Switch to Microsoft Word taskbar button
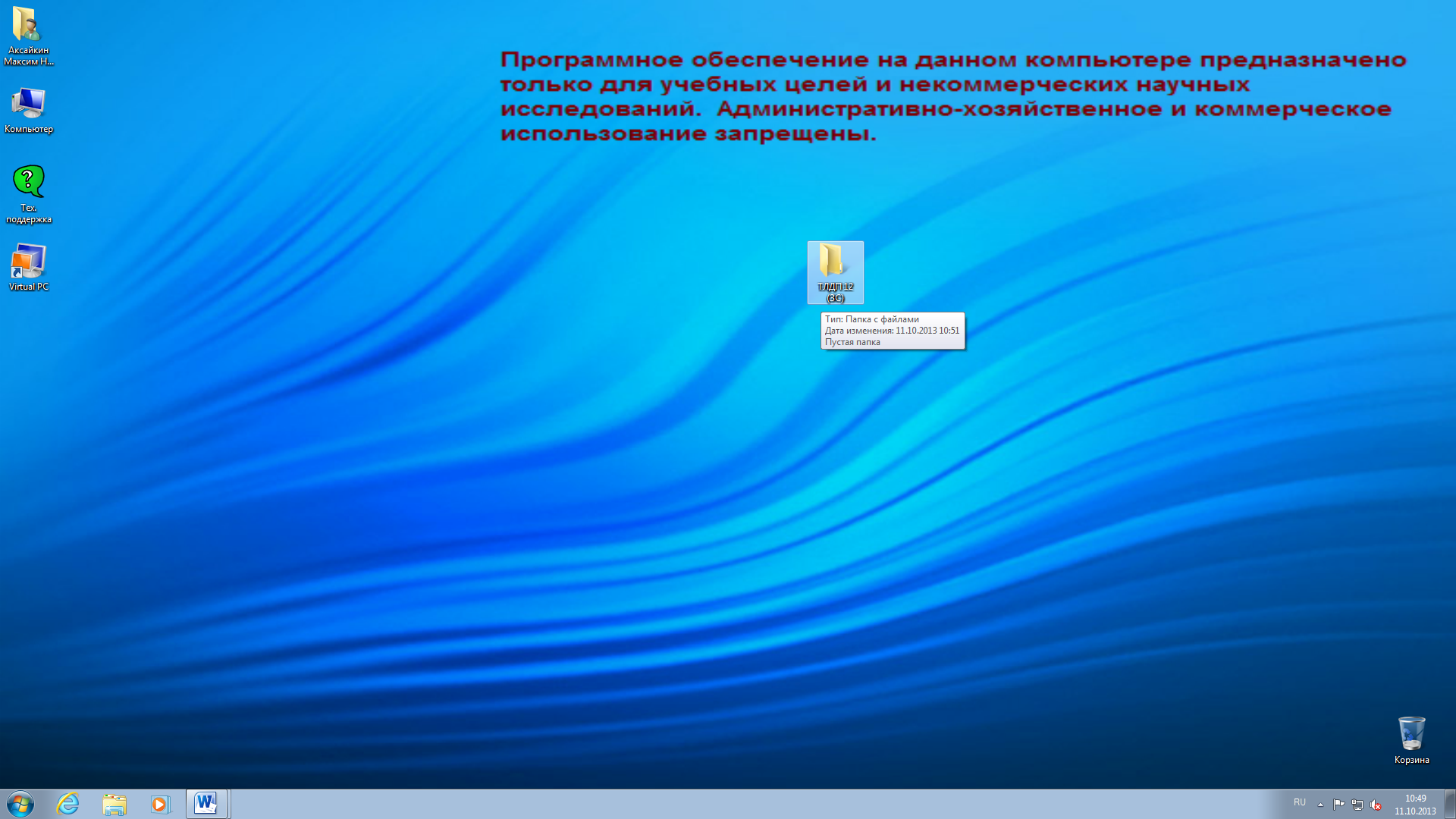Screen dimensions: 1456x819 pyautogui.click(x=206, y=804)
